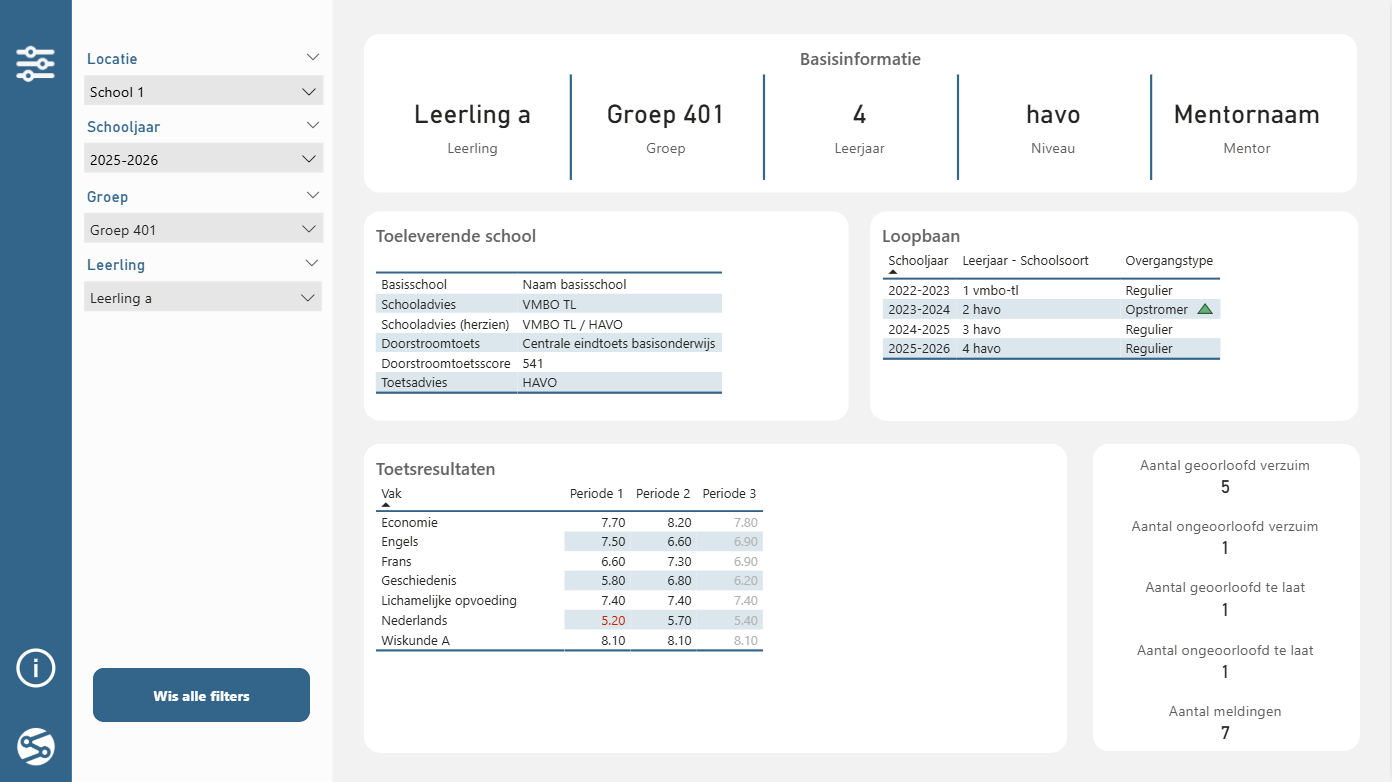Click the Wis alle filters button

(x=201, y=695)
